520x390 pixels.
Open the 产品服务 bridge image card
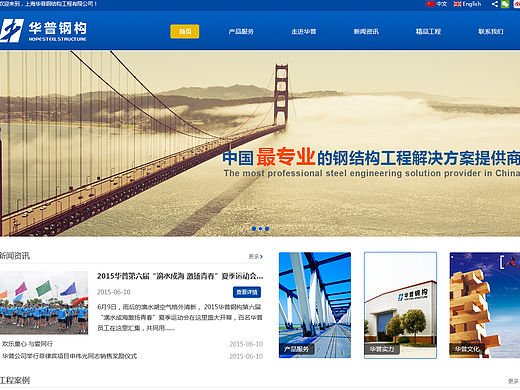315,305
